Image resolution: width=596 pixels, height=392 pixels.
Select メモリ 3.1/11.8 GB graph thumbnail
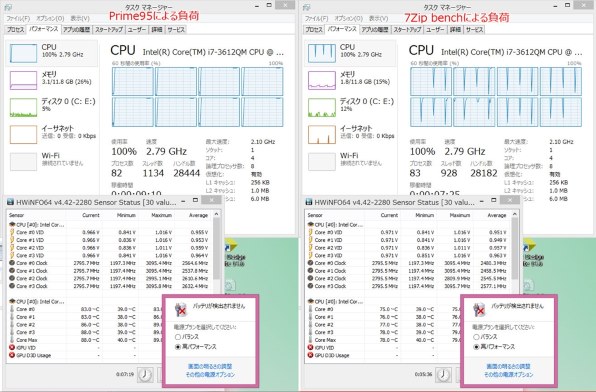pyautogui.click(x=23, y=80)
